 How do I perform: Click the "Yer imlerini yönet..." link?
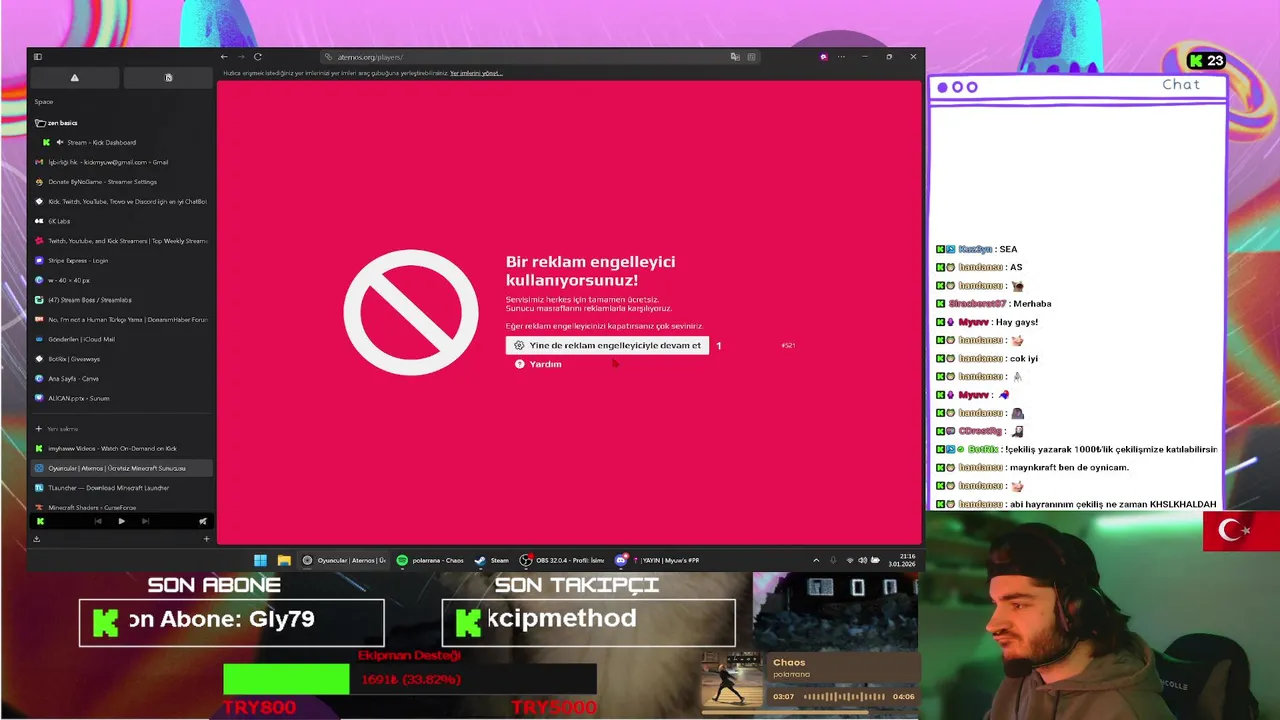476,73
